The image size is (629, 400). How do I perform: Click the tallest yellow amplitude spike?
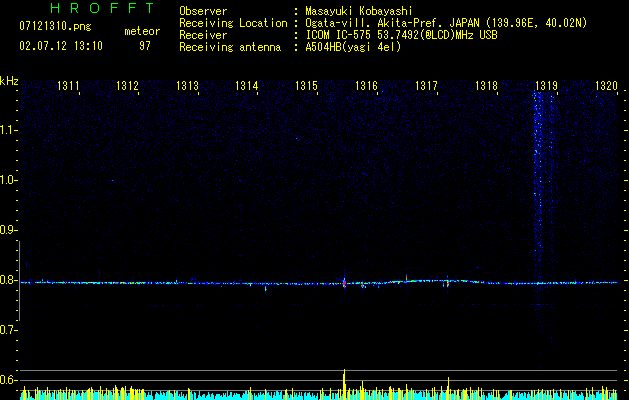tap(344, 384)
